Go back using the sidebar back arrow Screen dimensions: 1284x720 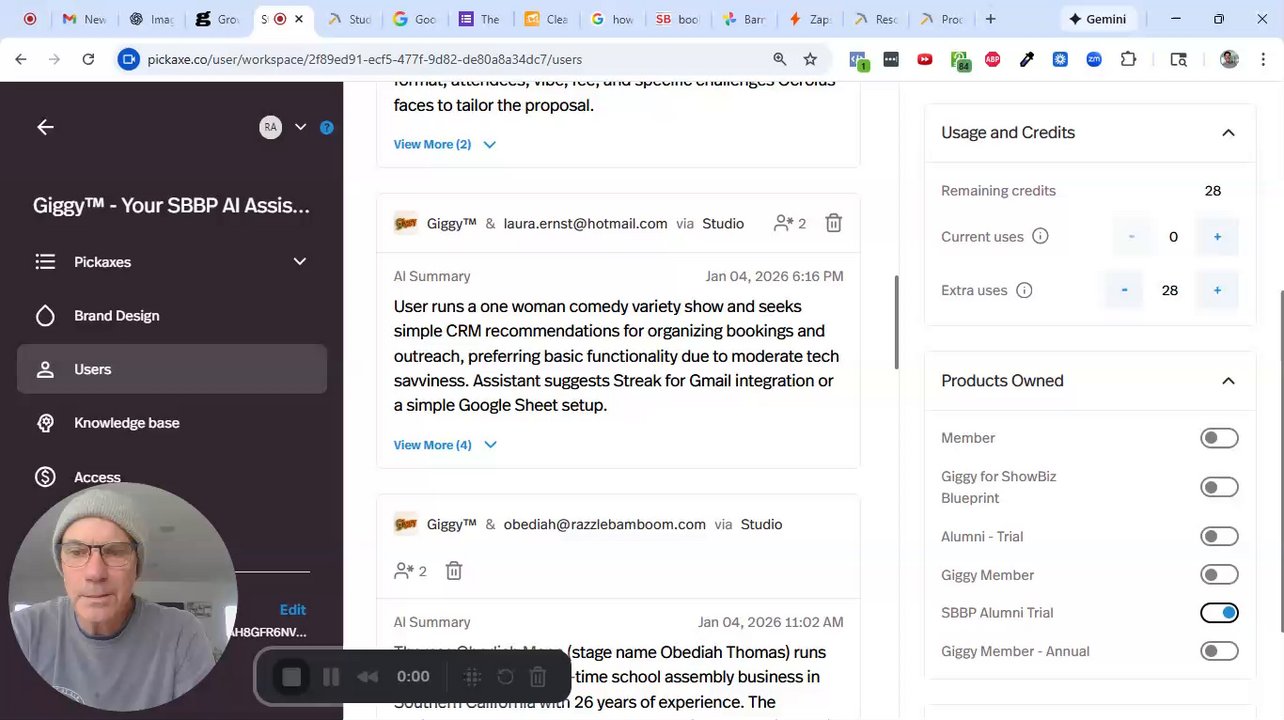[45, 127]
